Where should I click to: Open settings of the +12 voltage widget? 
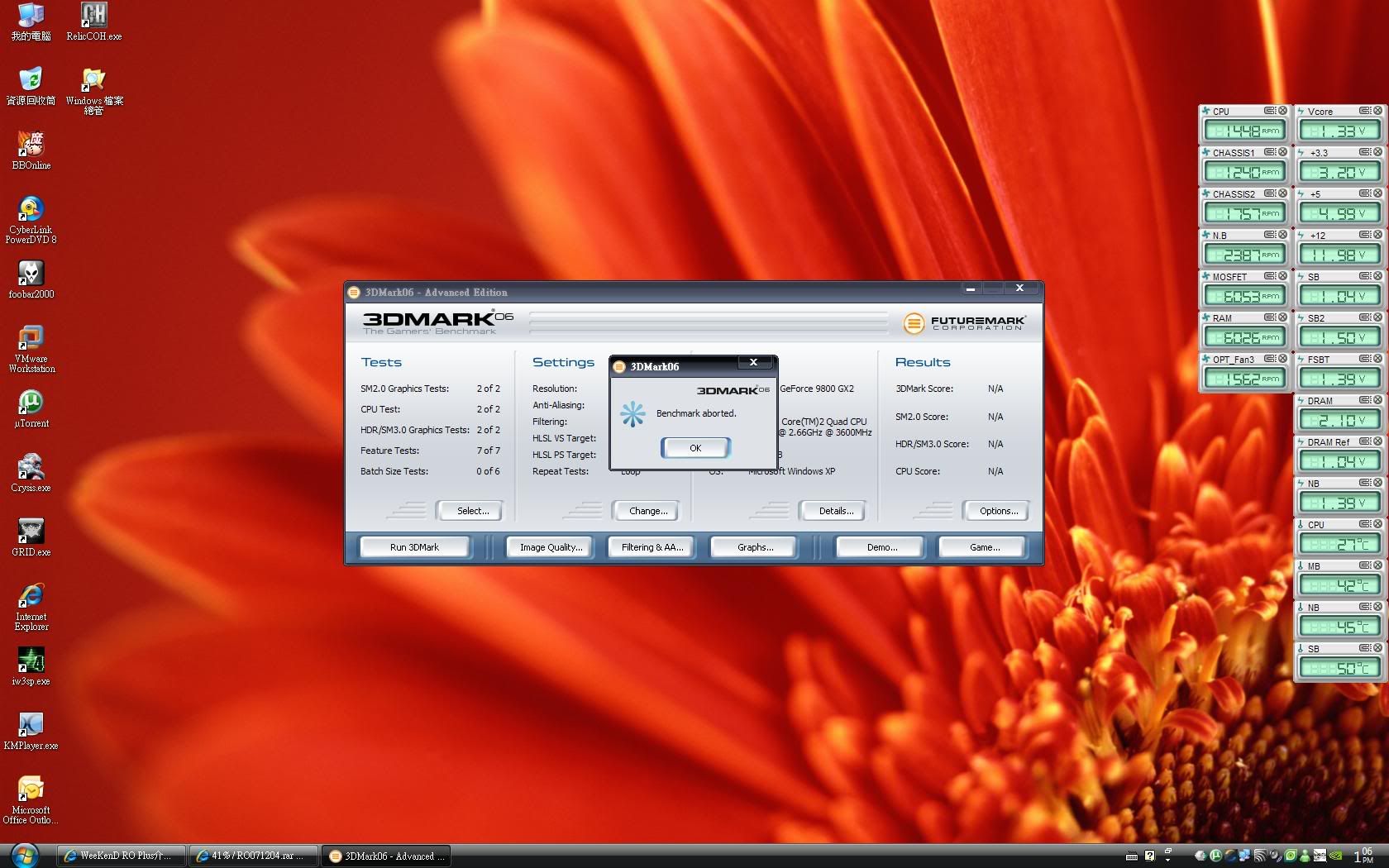(x=1365, y=235)
